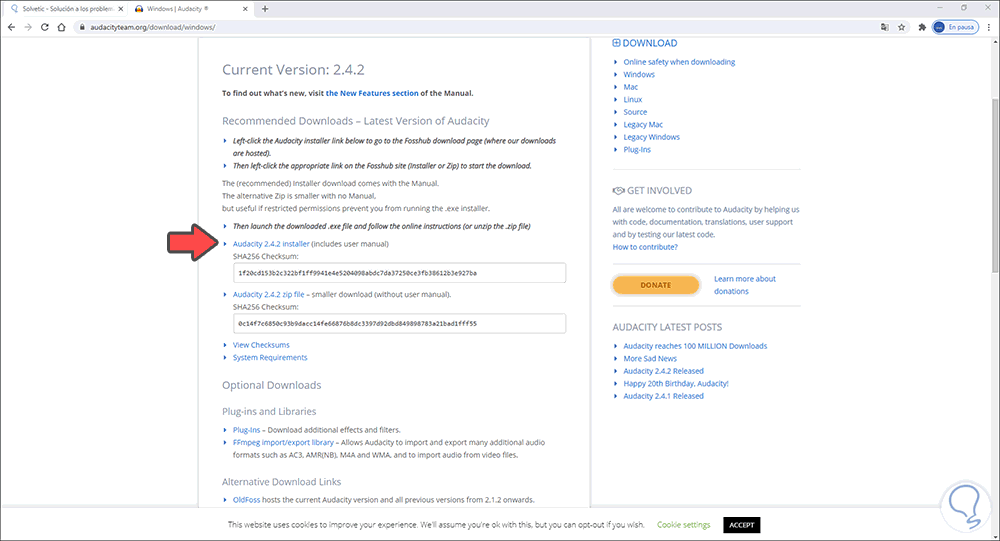Open the translate page icon
Screen dimensions: 1000x541
885,27
